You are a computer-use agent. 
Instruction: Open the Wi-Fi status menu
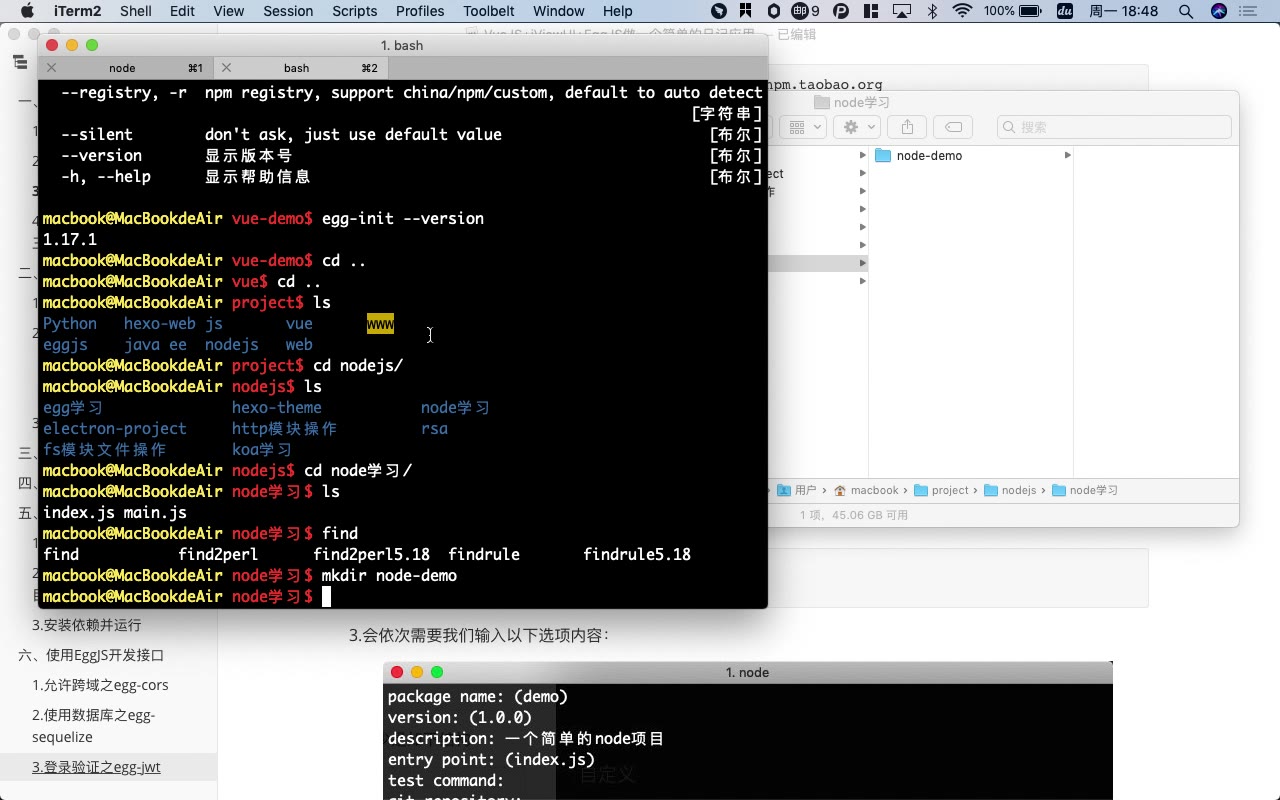(963, 11)
